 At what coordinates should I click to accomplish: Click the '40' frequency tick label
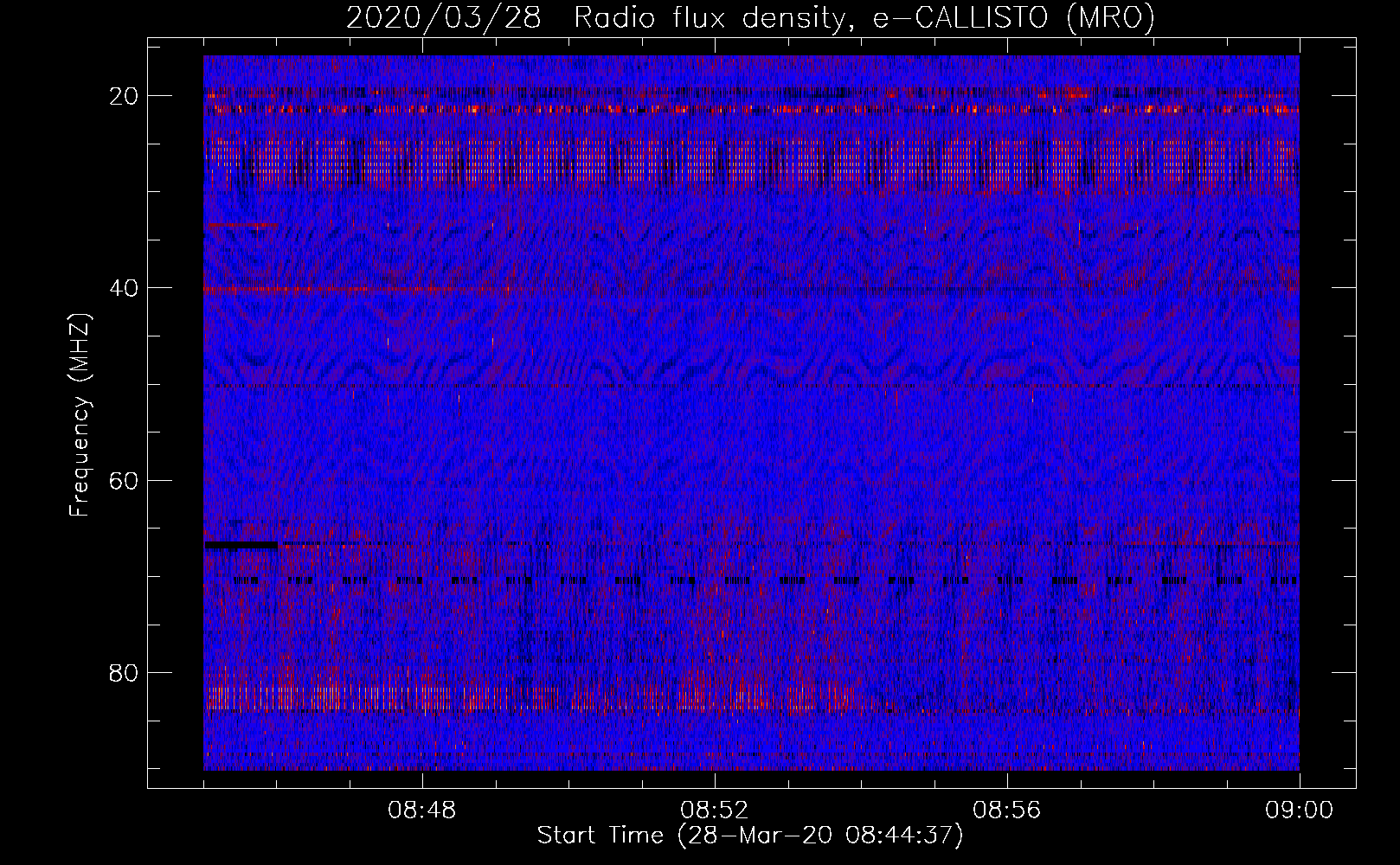(x=125, y=288)
